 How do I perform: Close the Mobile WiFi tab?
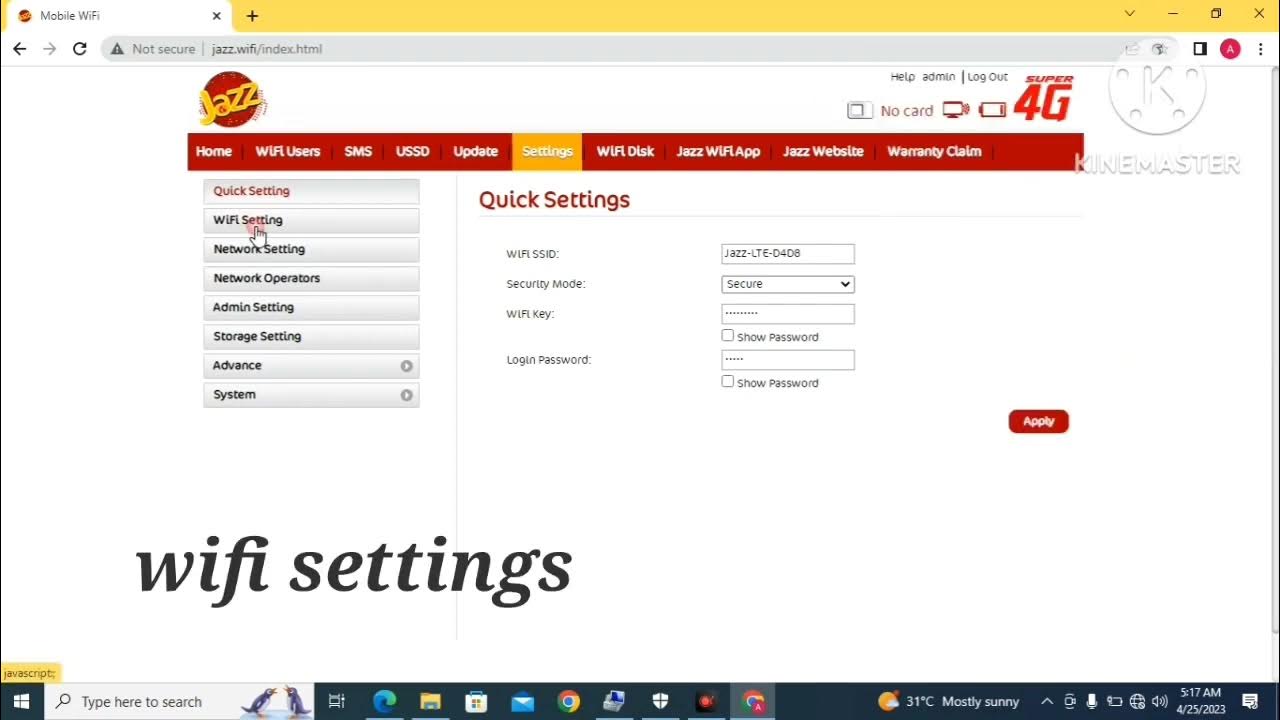point(216,15)
